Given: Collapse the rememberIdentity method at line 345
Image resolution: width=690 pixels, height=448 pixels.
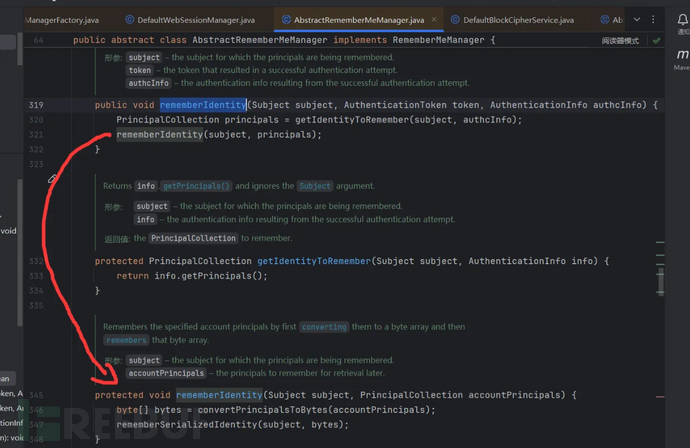Looking at the screenshot, I should tap(82, 395).
